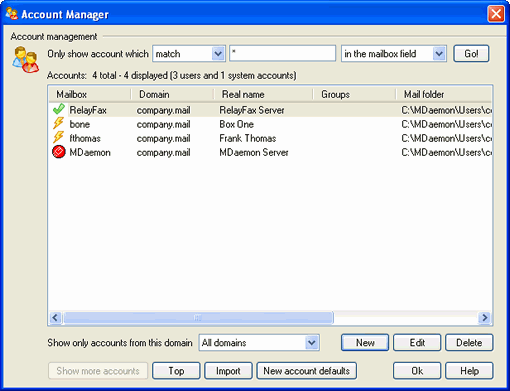The width and height of the screenshot is (510, 391).
Task: Click 'RelayFax Server' real name cell
Action: click(x=252, y=110)
